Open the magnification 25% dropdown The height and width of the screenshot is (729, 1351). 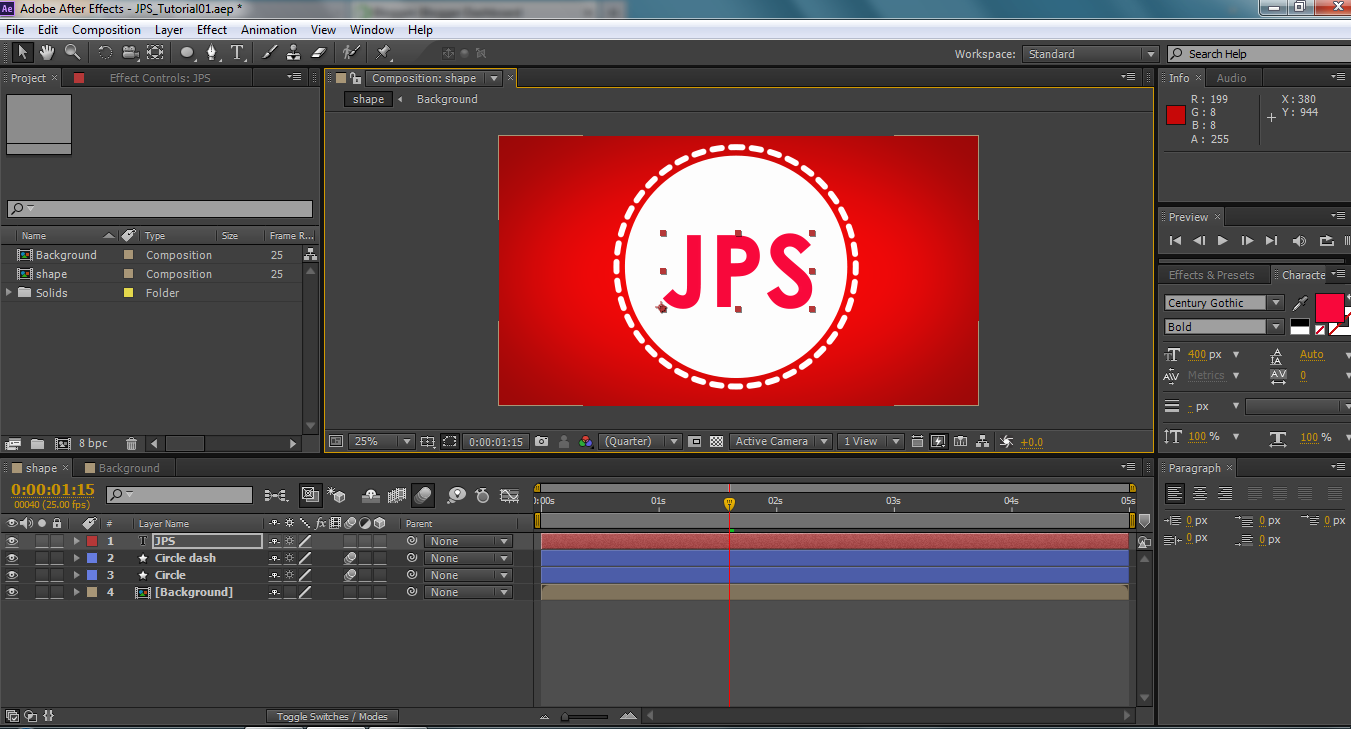(x=381, y=441)
